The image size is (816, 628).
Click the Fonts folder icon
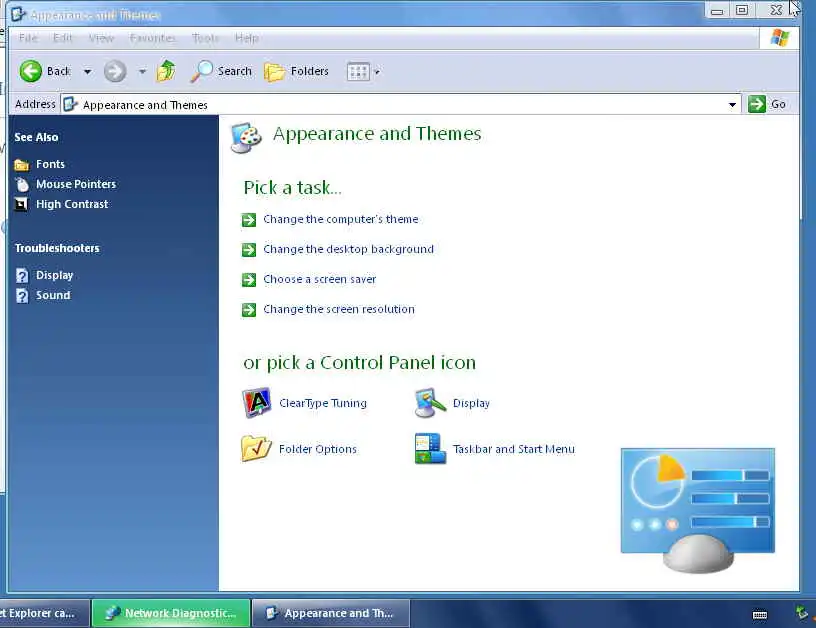tap(22, 165)
